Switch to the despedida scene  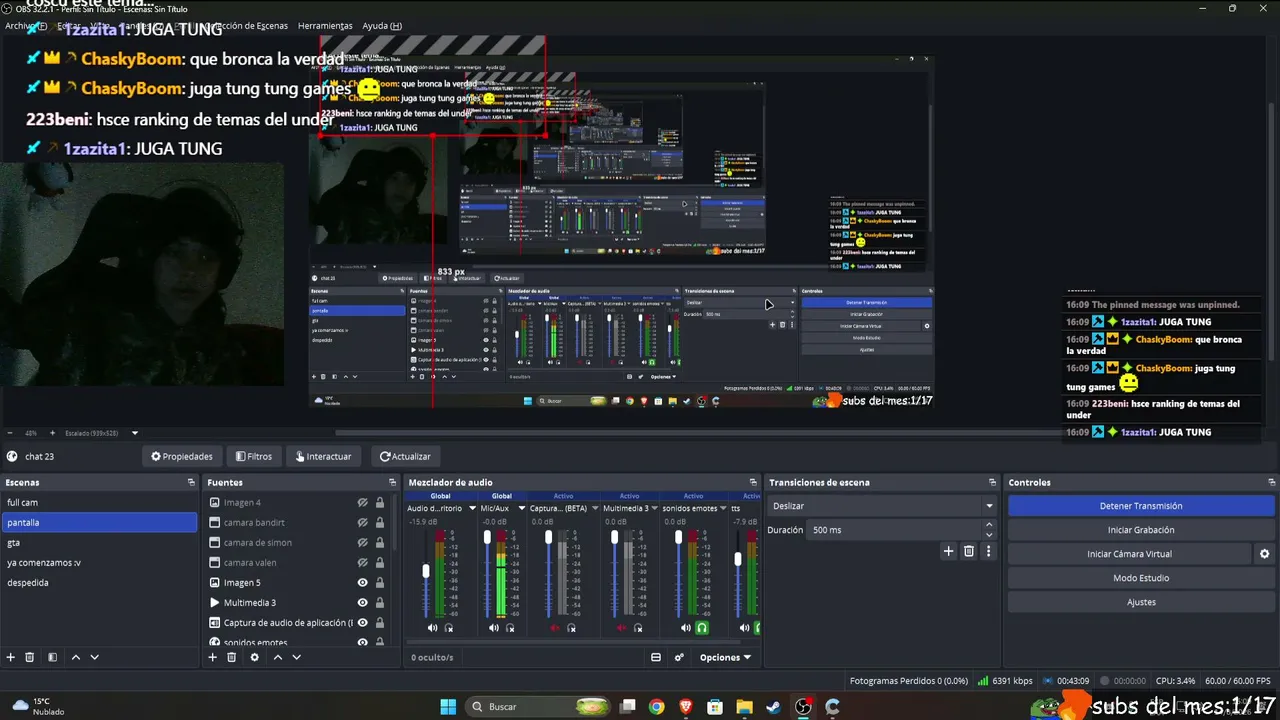coord(99,583)
